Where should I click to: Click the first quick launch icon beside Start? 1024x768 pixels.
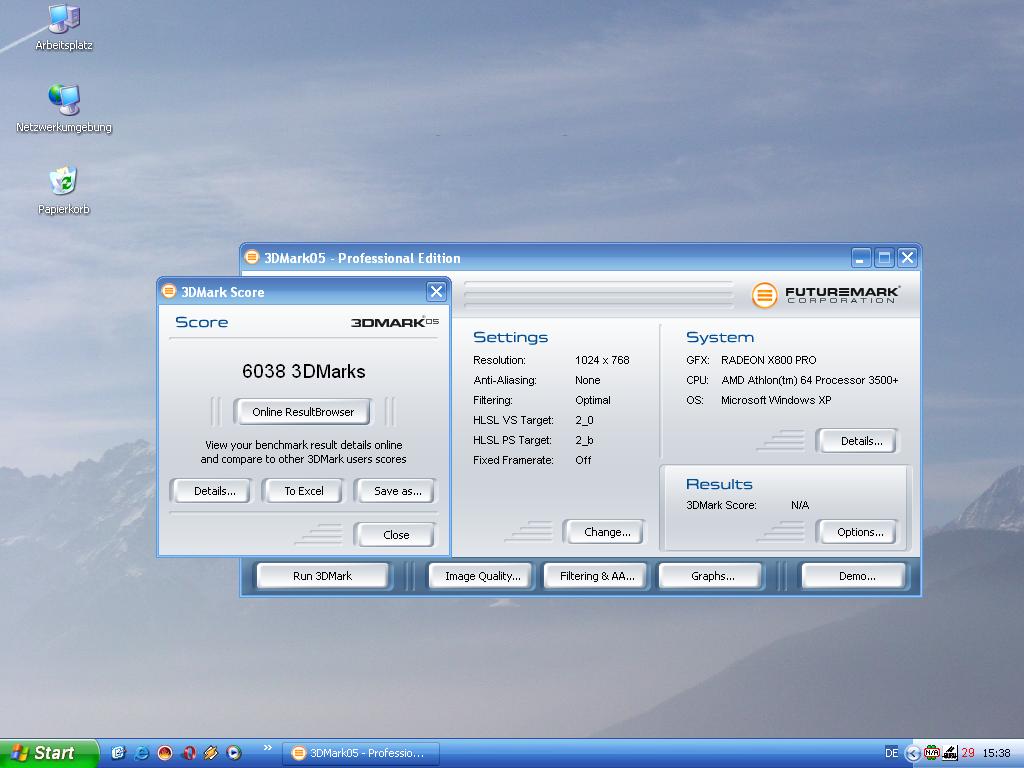(118, 753)
